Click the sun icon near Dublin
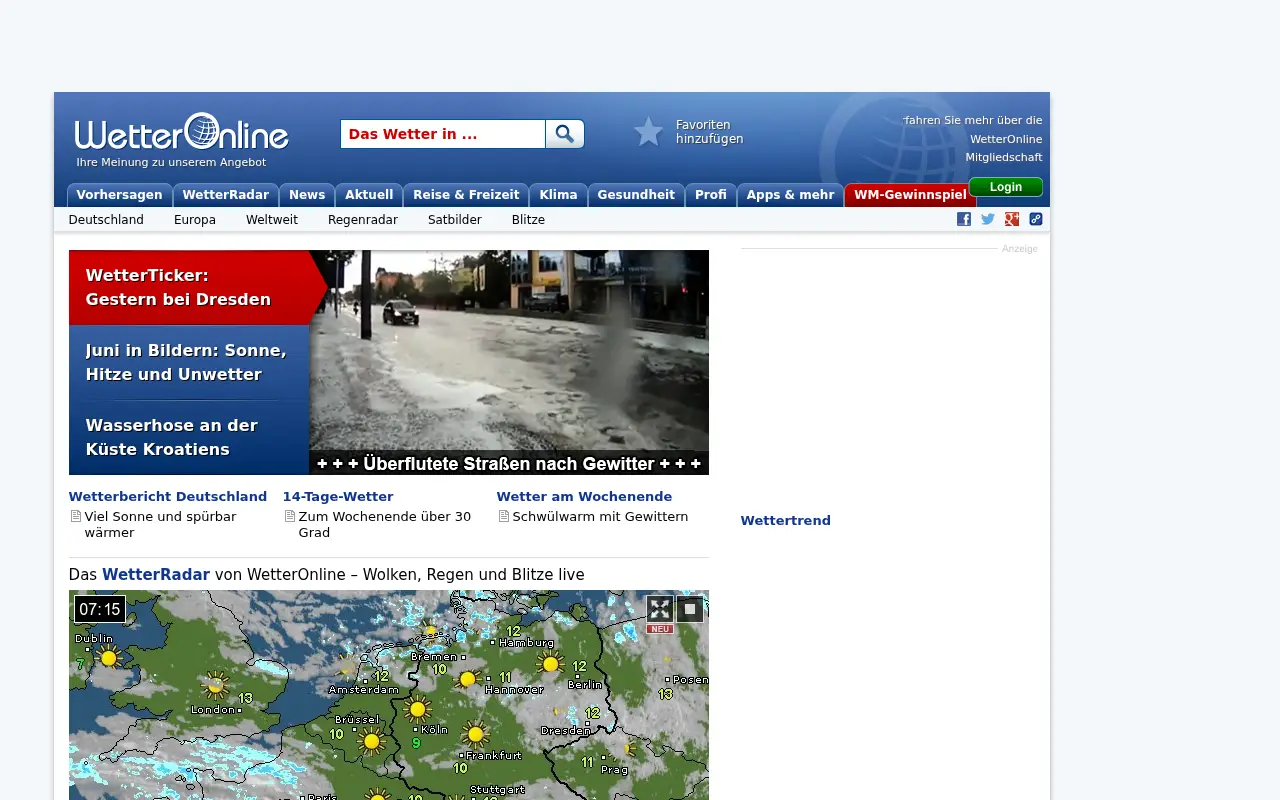 (108, 657)
